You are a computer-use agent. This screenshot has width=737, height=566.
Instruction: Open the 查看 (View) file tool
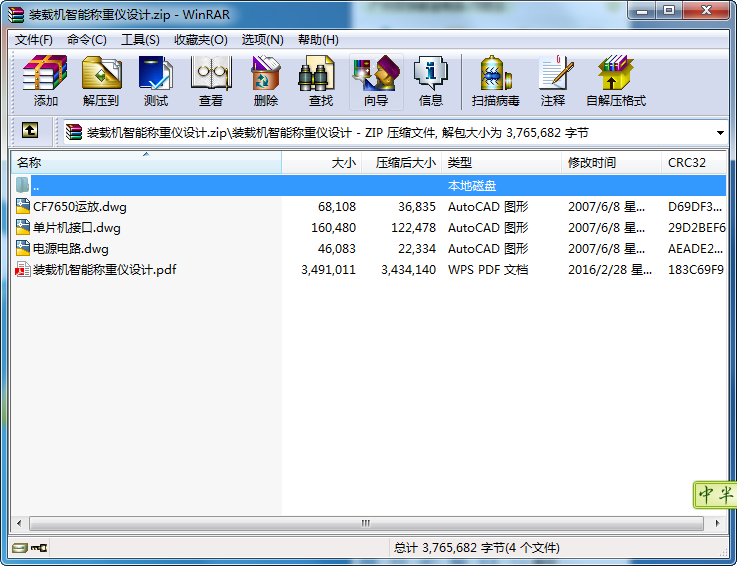(x=211, y=81)
